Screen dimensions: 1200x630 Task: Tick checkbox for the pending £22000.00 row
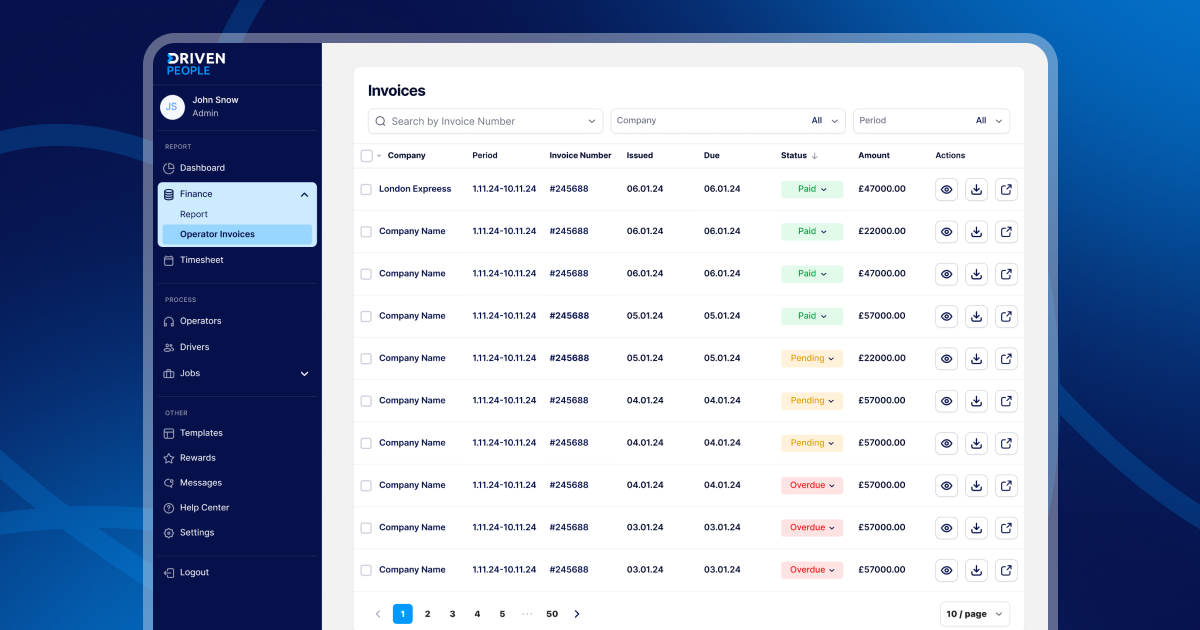click(x=366, y=358)
